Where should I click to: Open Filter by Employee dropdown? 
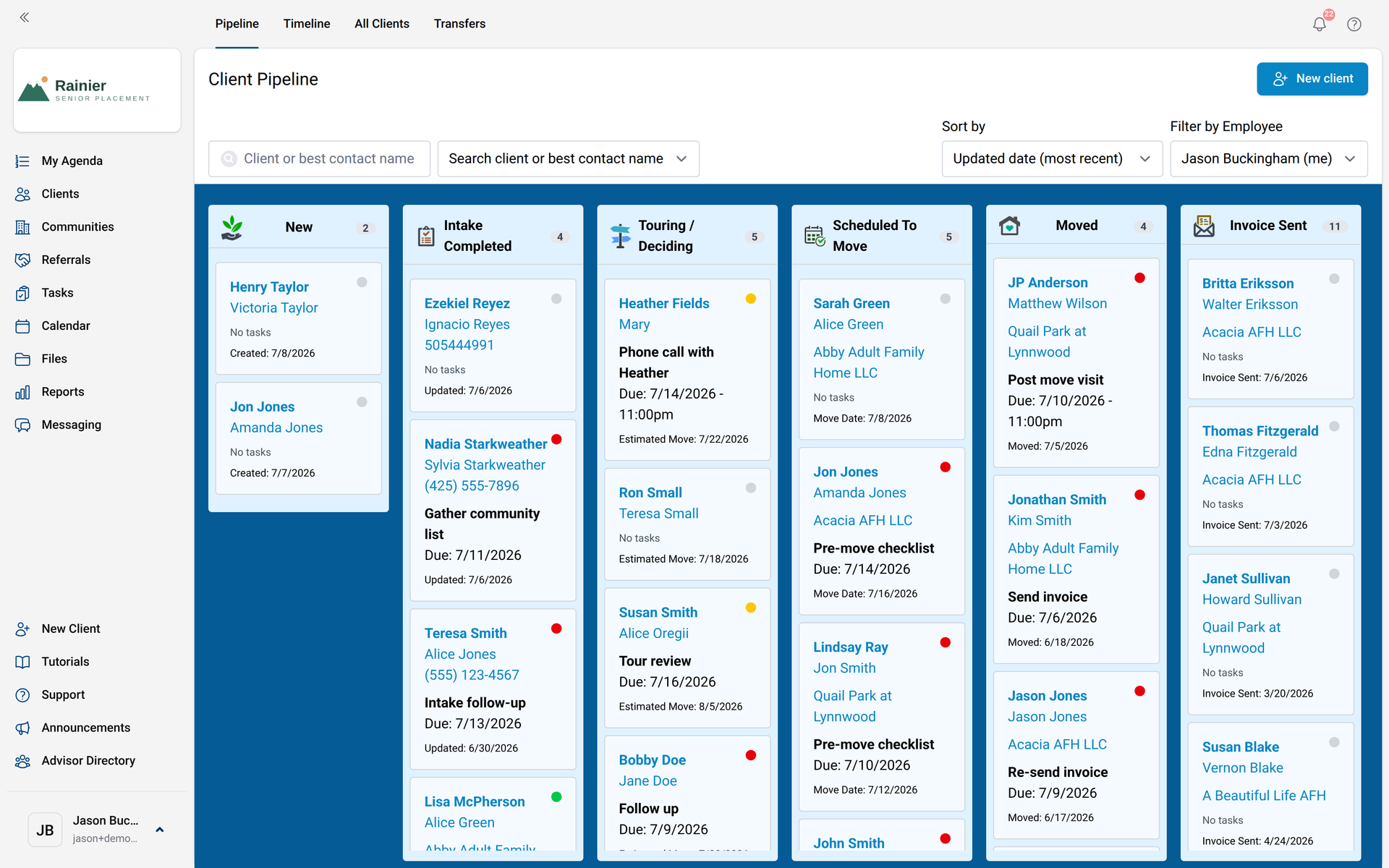[1269, 159]
